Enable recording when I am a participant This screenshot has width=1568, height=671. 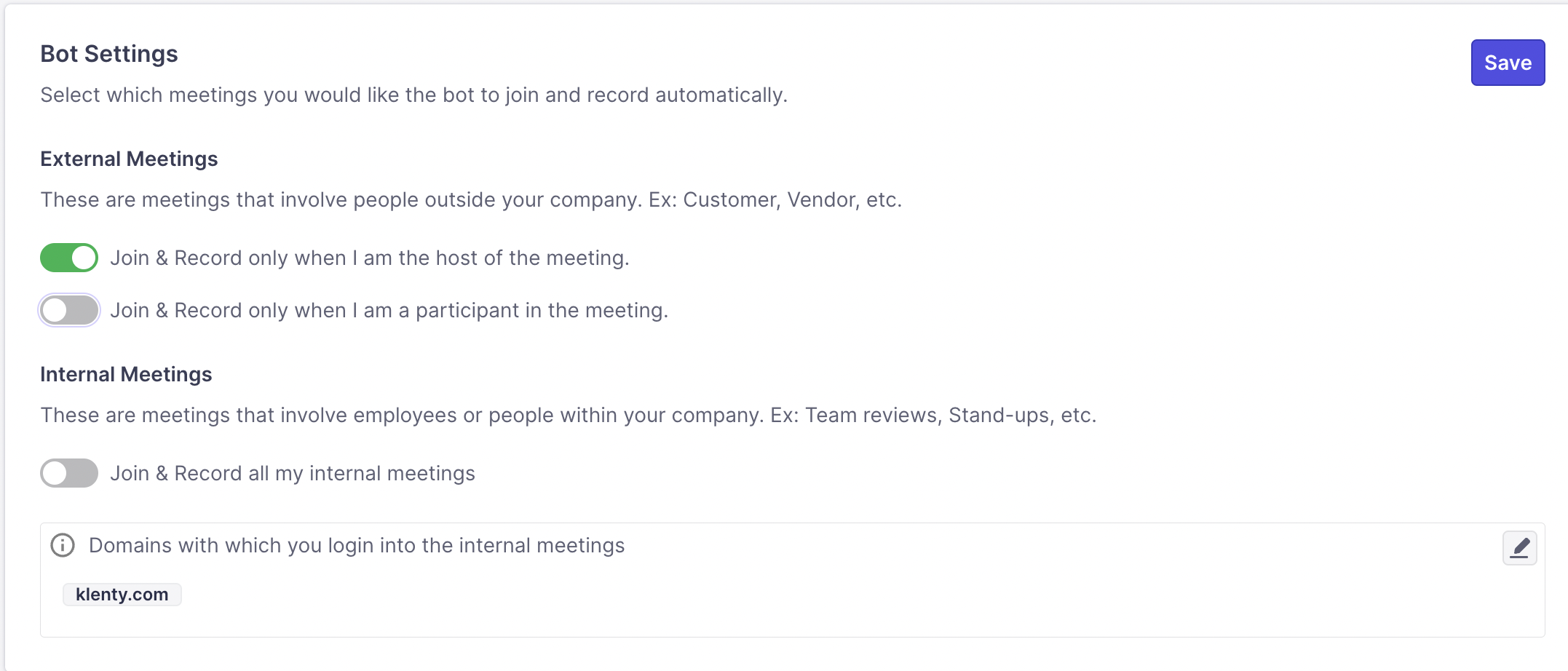pyautogui.click(x=69, y=311)
